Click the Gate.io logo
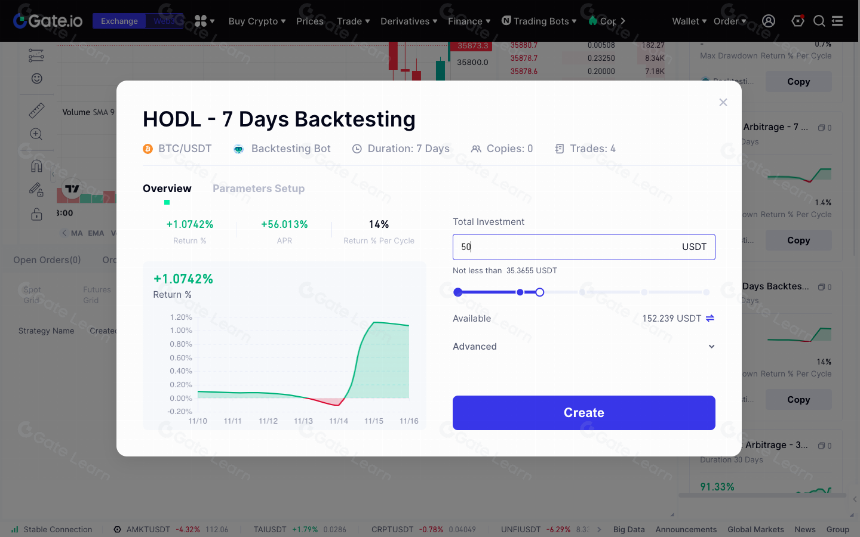This screenshot has width=860, height=537. 48,21
